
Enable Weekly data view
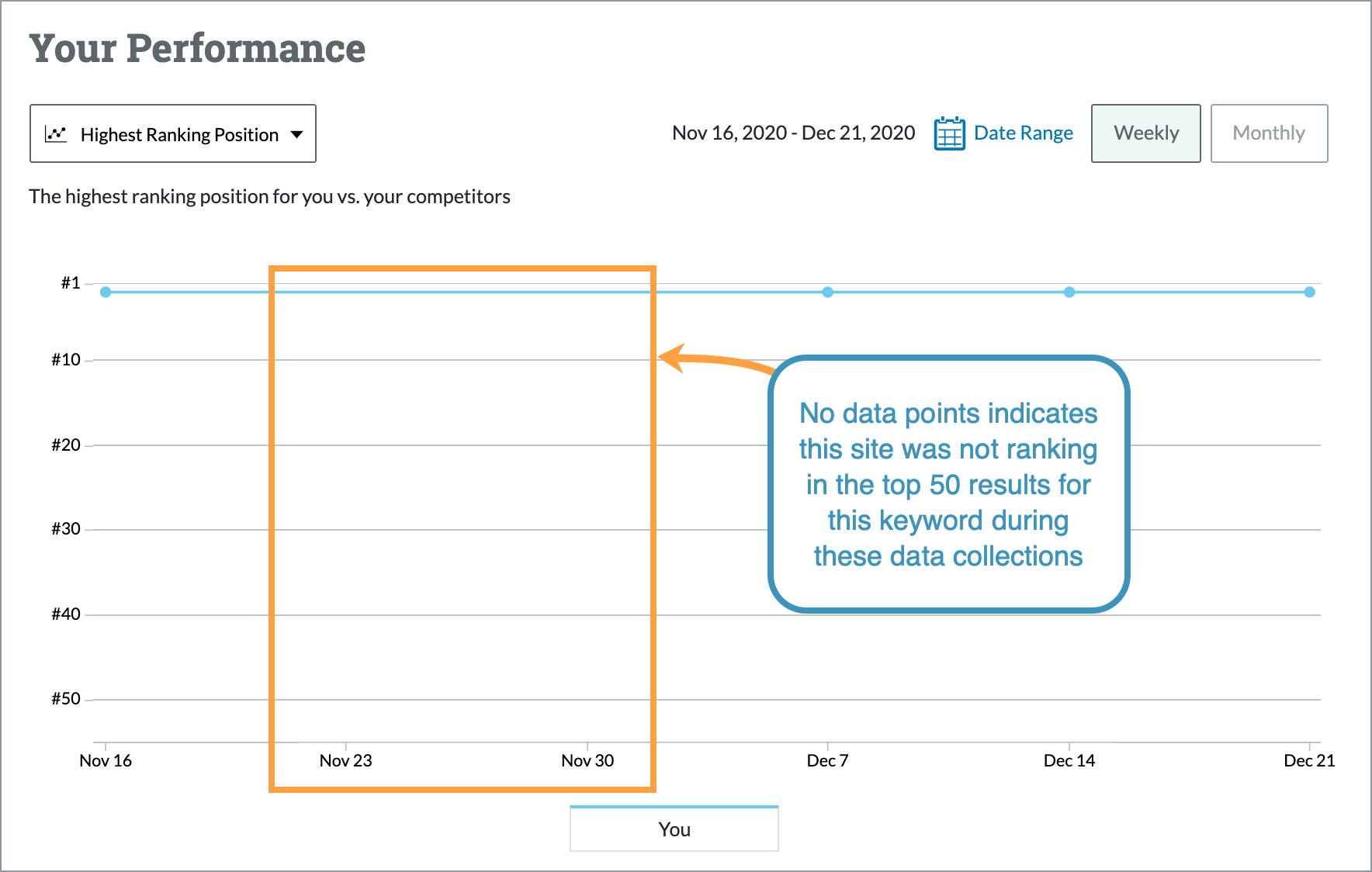[x=1145, y=133]
